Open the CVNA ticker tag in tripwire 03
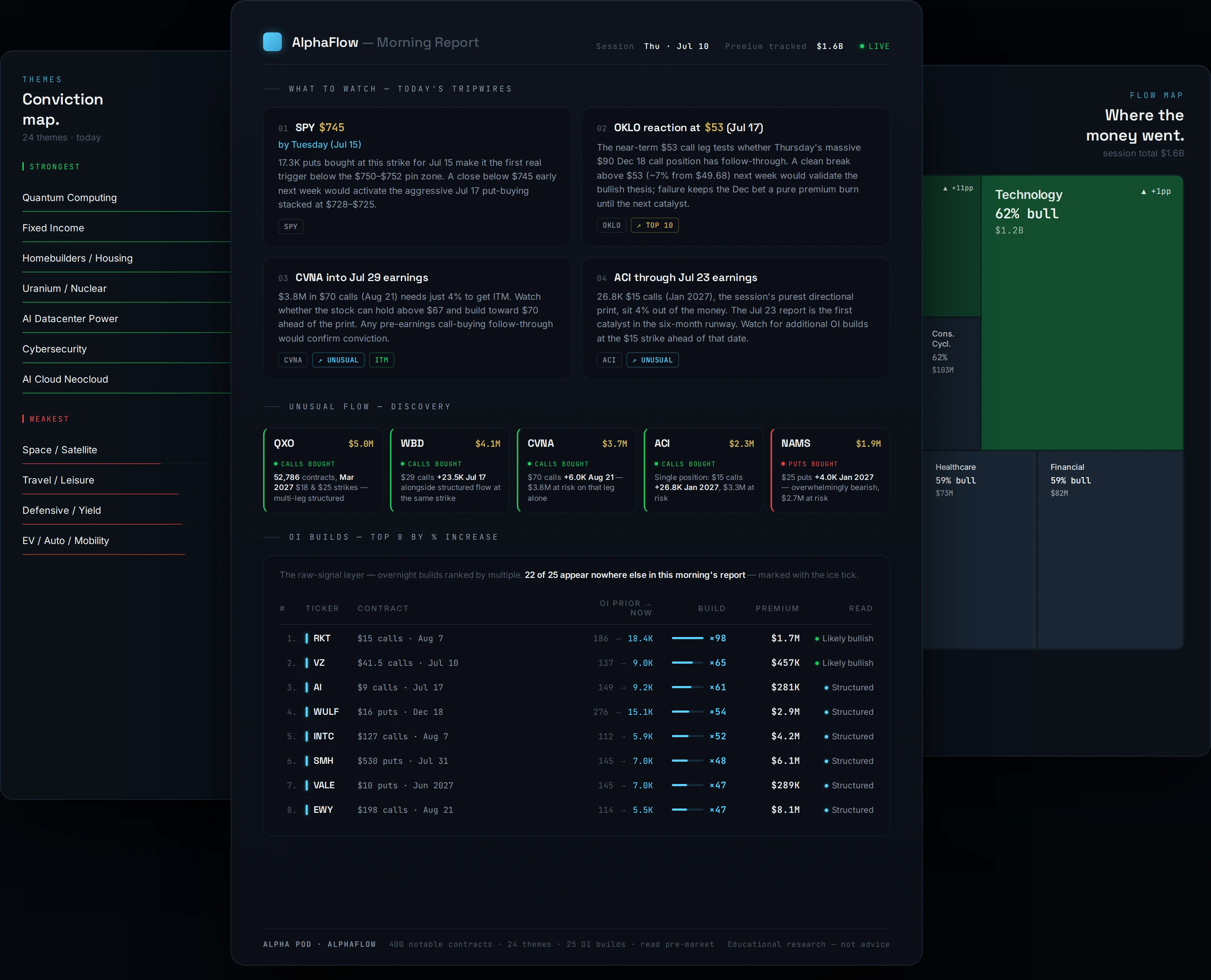 (292, 360)
